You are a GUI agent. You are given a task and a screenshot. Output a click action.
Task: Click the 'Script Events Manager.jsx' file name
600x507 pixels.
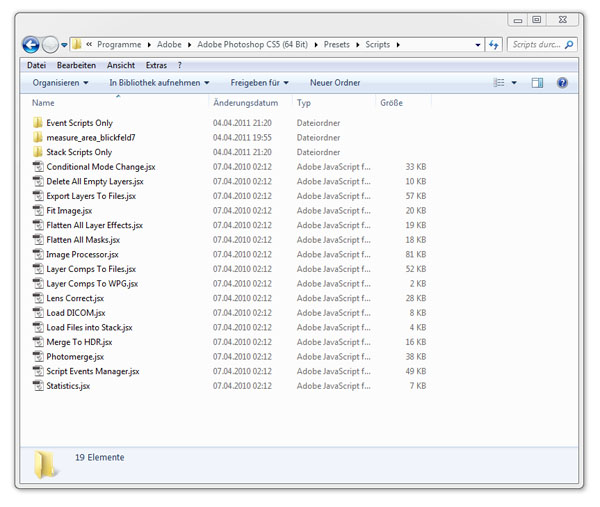click(x=93, y=371)
